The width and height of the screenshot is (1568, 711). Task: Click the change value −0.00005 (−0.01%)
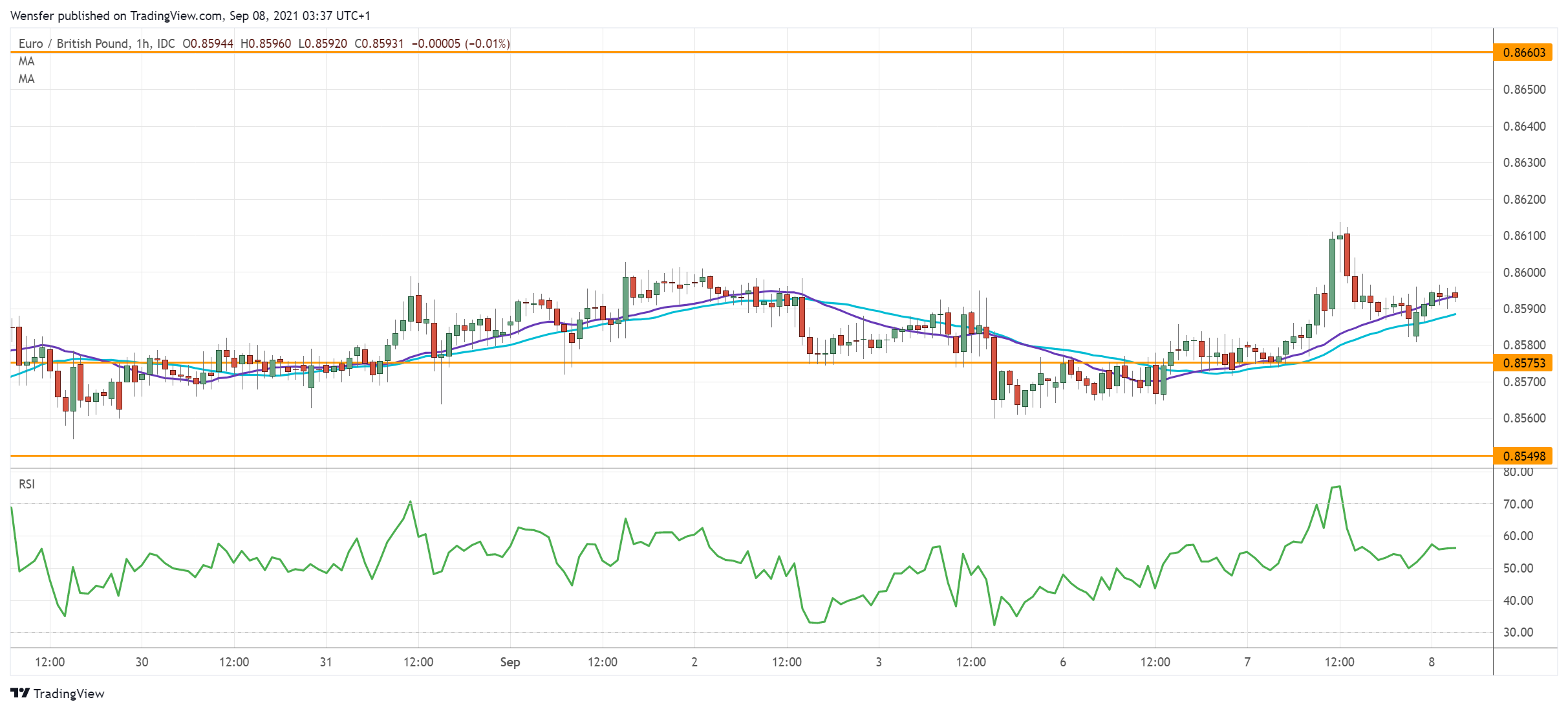tap(460, 43)
